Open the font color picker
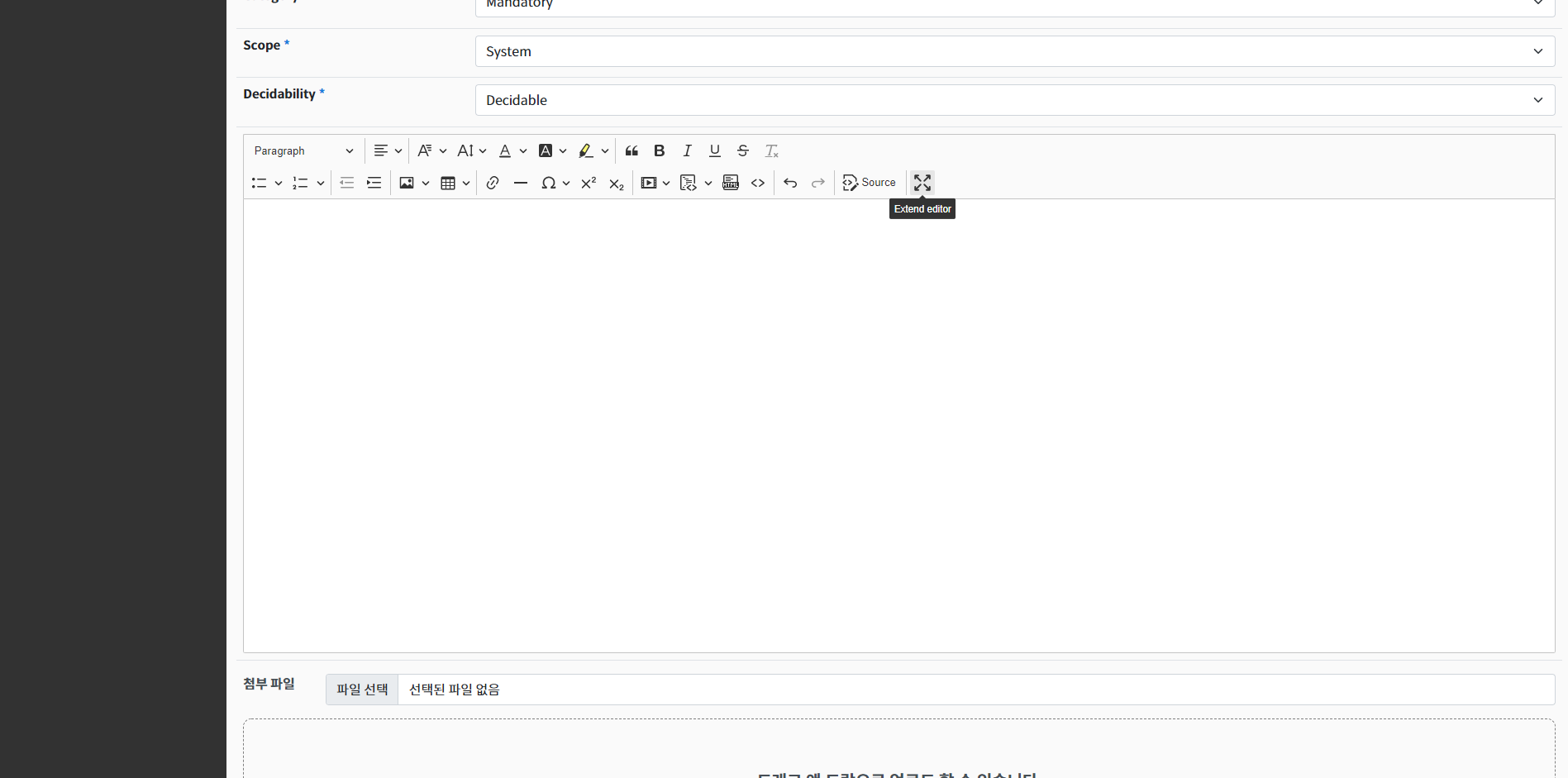 coord(512,150)
